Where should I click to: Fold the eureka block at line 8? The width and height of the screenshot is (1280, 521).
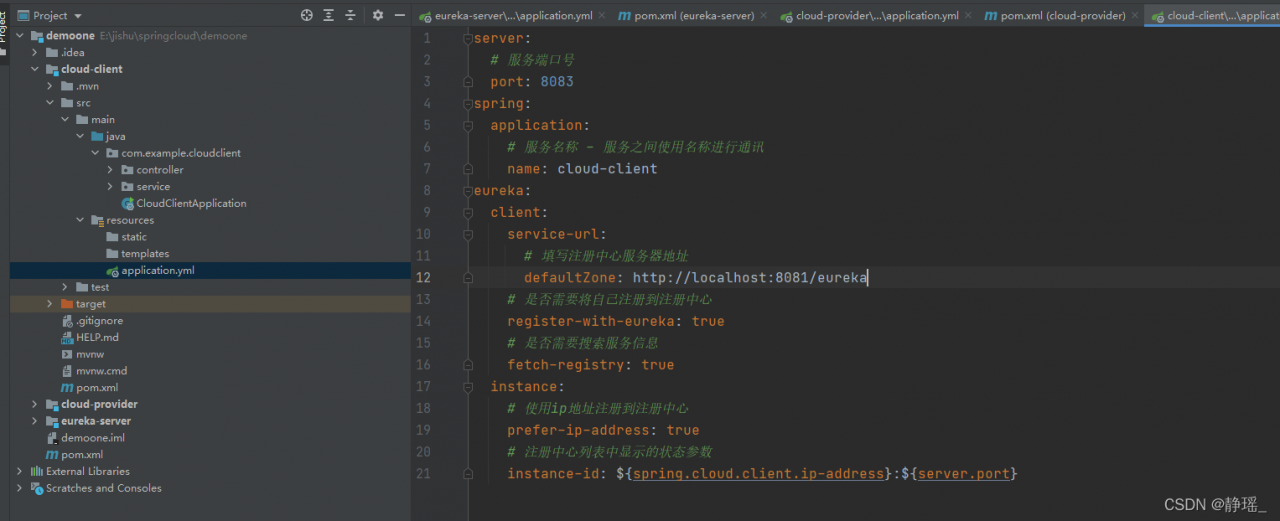coord(467,190)
